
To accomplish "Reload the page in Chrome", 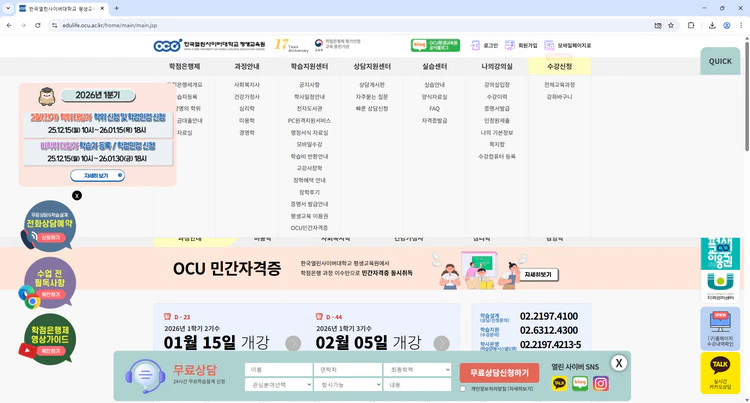I will [x=38, y=25].
